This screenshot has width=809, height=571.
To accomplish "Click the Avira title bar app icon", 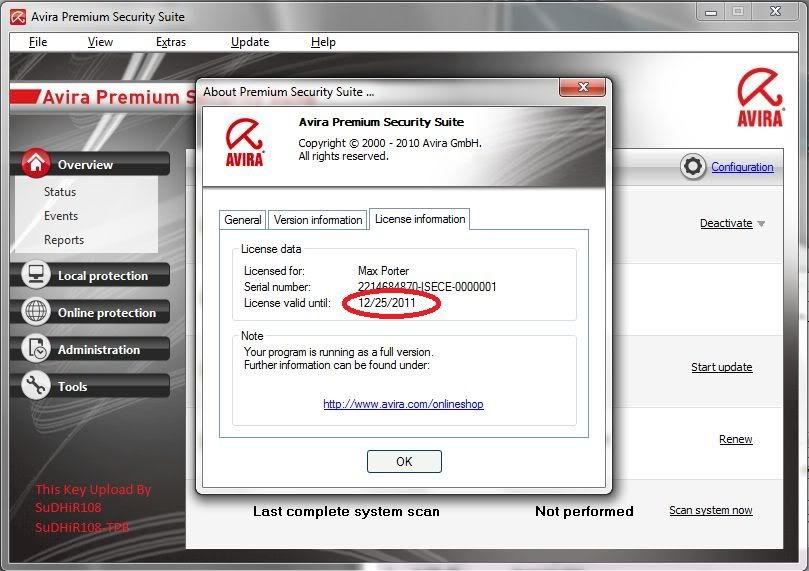I will [17, 17].
